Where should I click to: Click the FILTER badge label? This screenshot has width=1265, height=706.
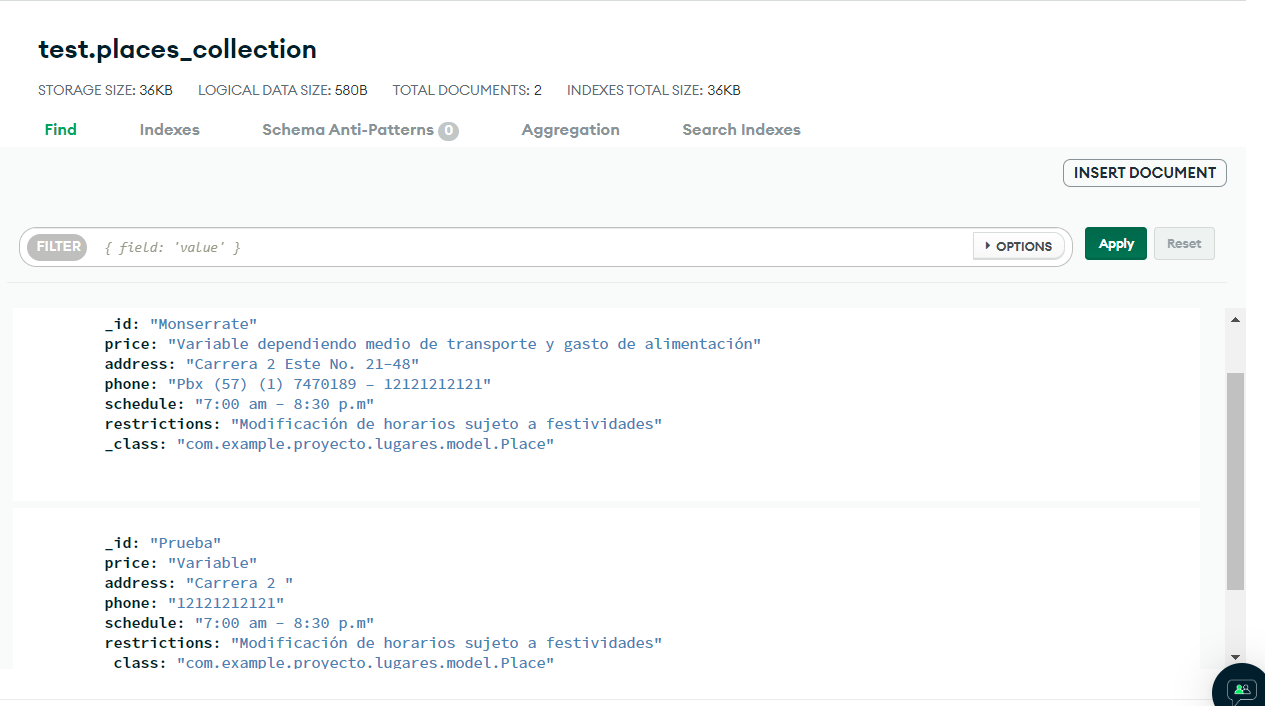click(x=56, y=246)
